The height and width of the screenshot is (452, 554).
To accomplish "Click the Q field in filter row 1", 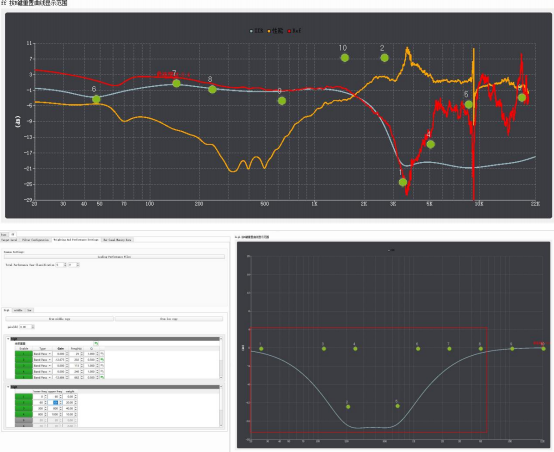I will point(92,354).
